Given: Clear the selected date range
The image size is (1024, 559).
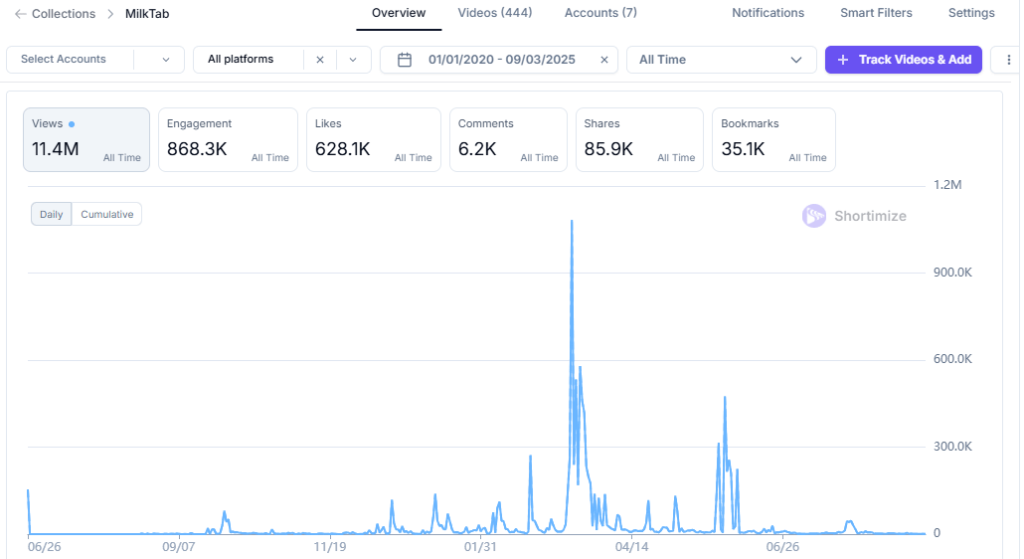Looking at the screenshot, I should pyautogui.click(x=604, y=60).
